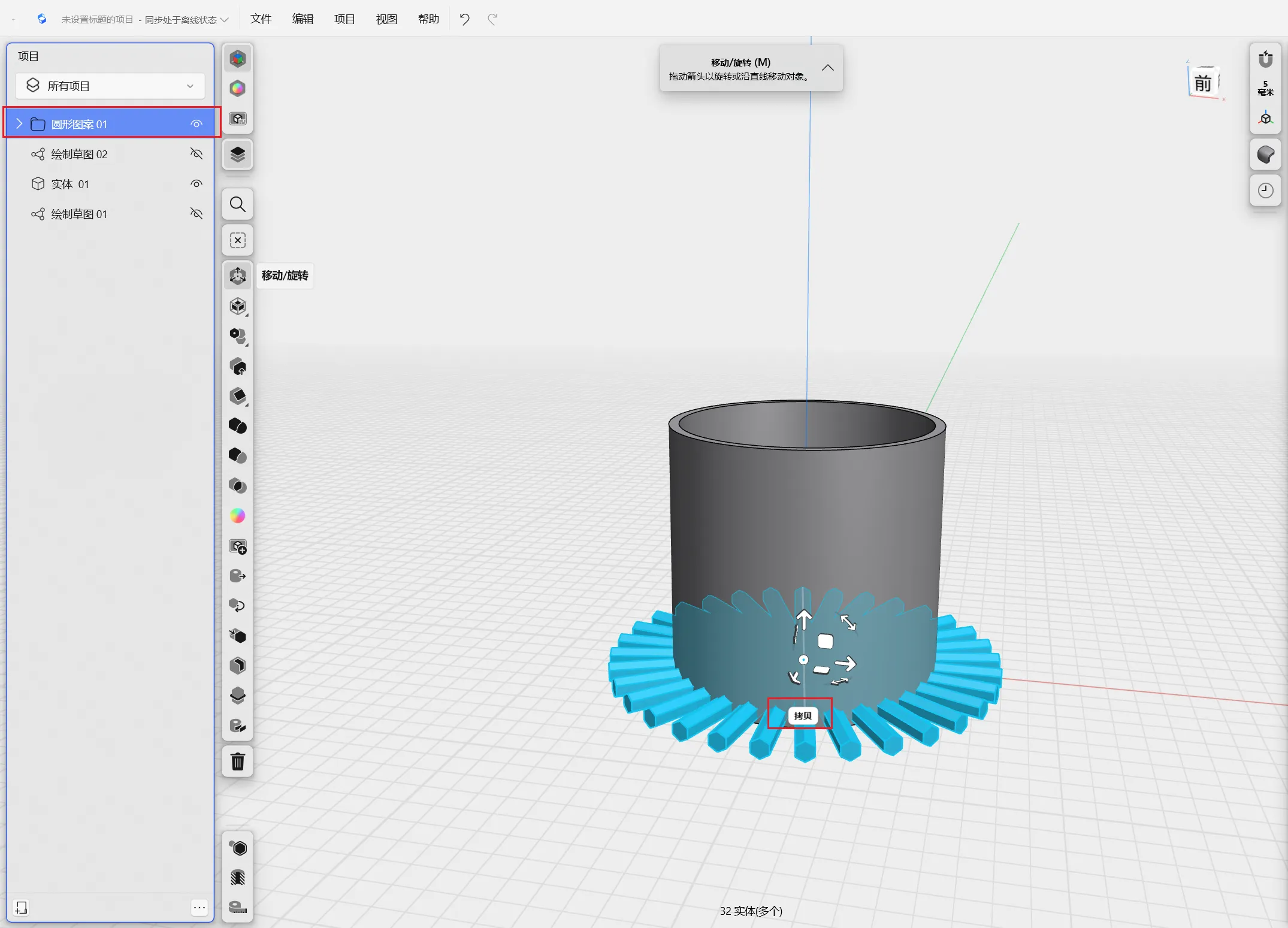Open the 所有项目 dropdown
This screenshot has width=1288, height=928.
click(x=110, y=86)
